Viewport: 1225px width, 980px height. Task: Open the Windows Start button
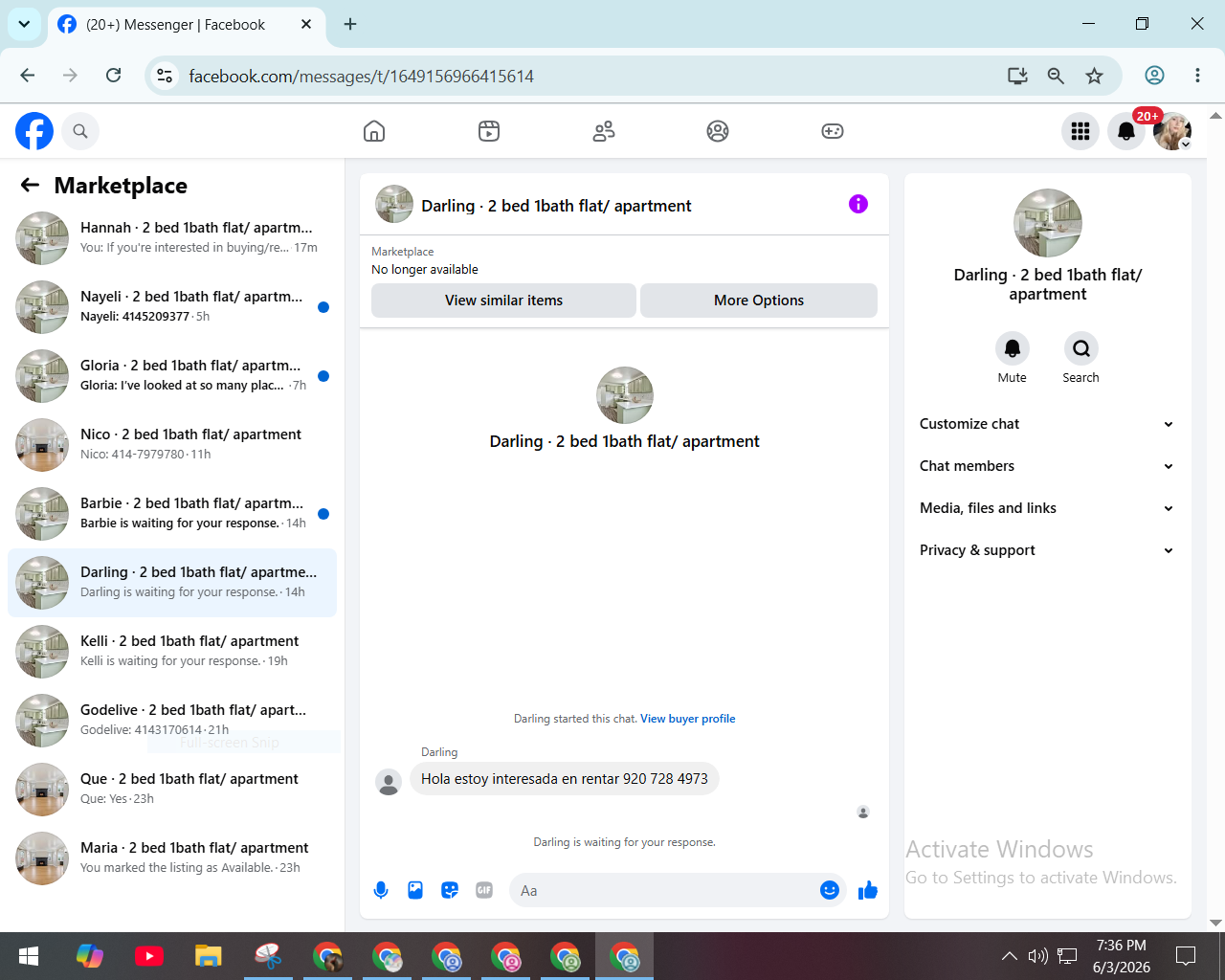click(29, 955)
